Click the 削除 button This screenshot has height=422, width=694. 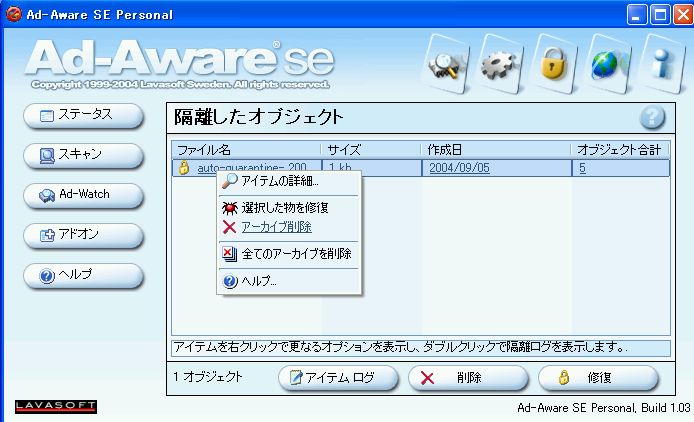pyautogui.click(x=468, y=378)
